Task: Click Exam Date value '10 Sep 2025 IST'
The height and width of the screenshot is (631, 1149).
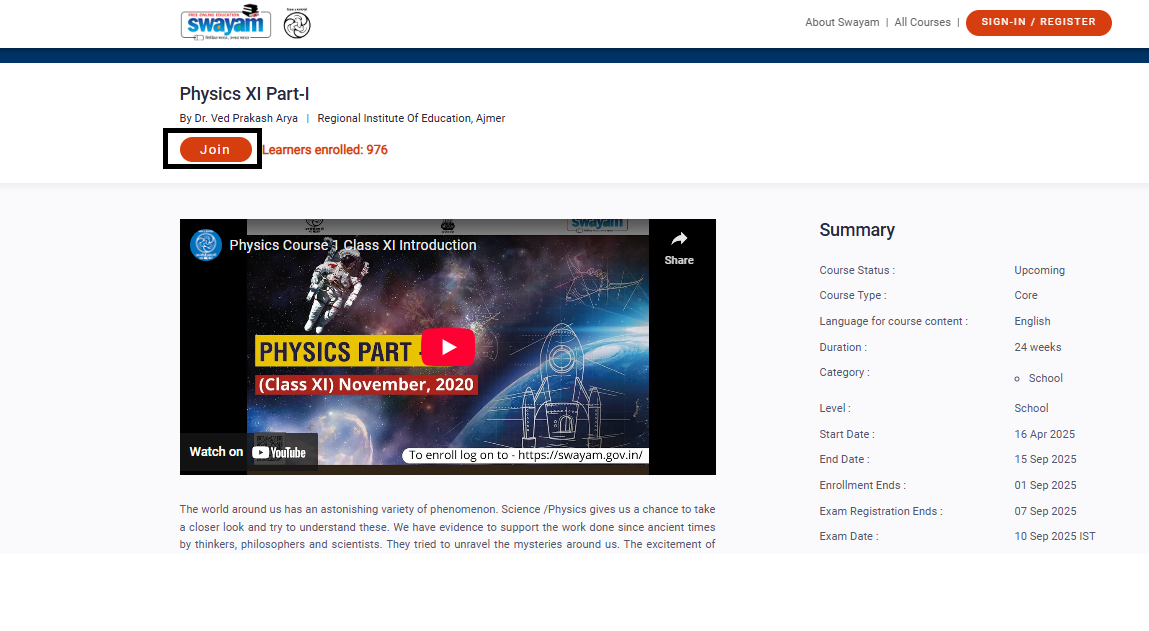Action: pyautogui.click(x=1054, y=536)
